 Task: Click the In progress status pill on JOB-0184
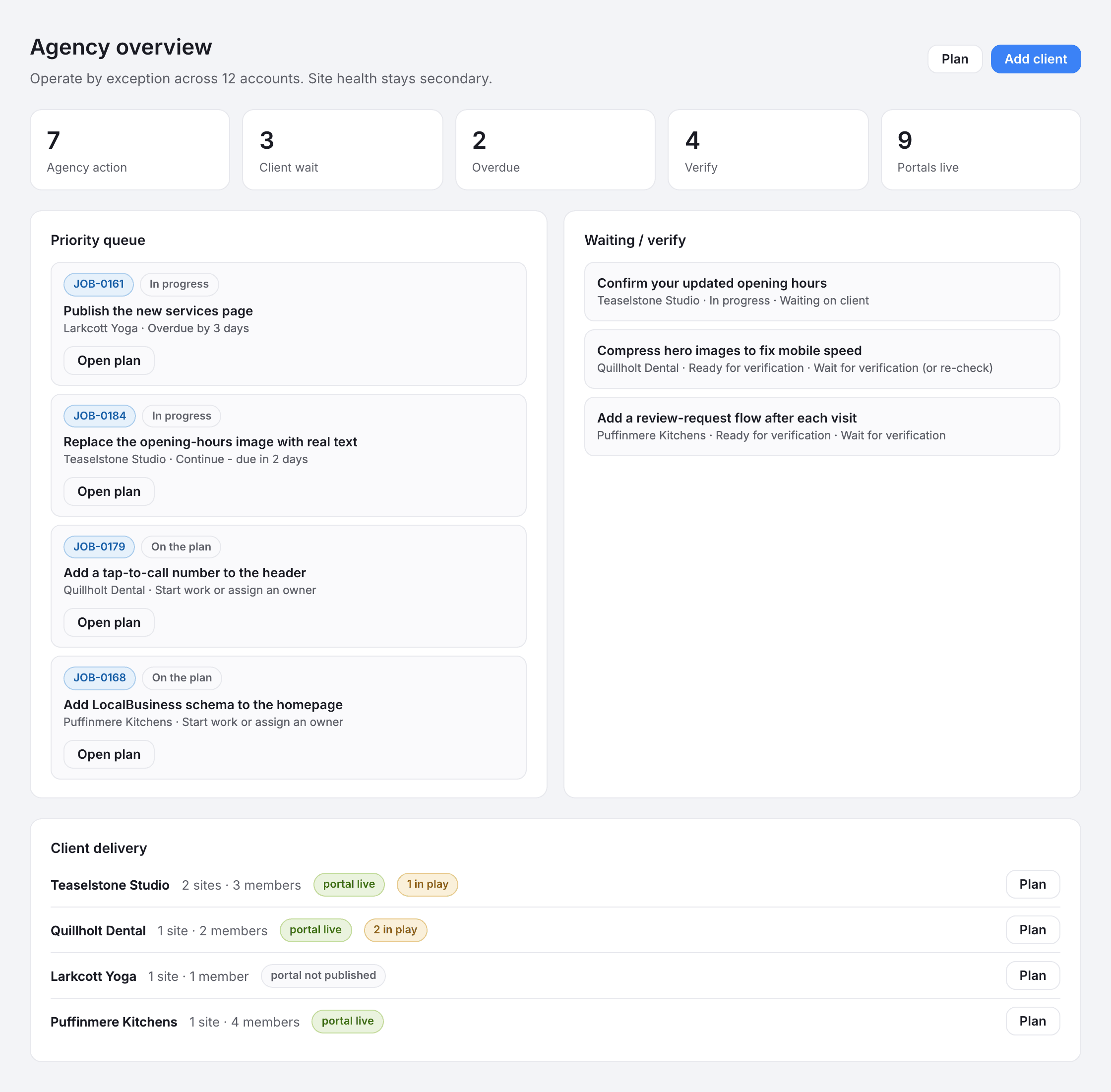pos(181,416)
